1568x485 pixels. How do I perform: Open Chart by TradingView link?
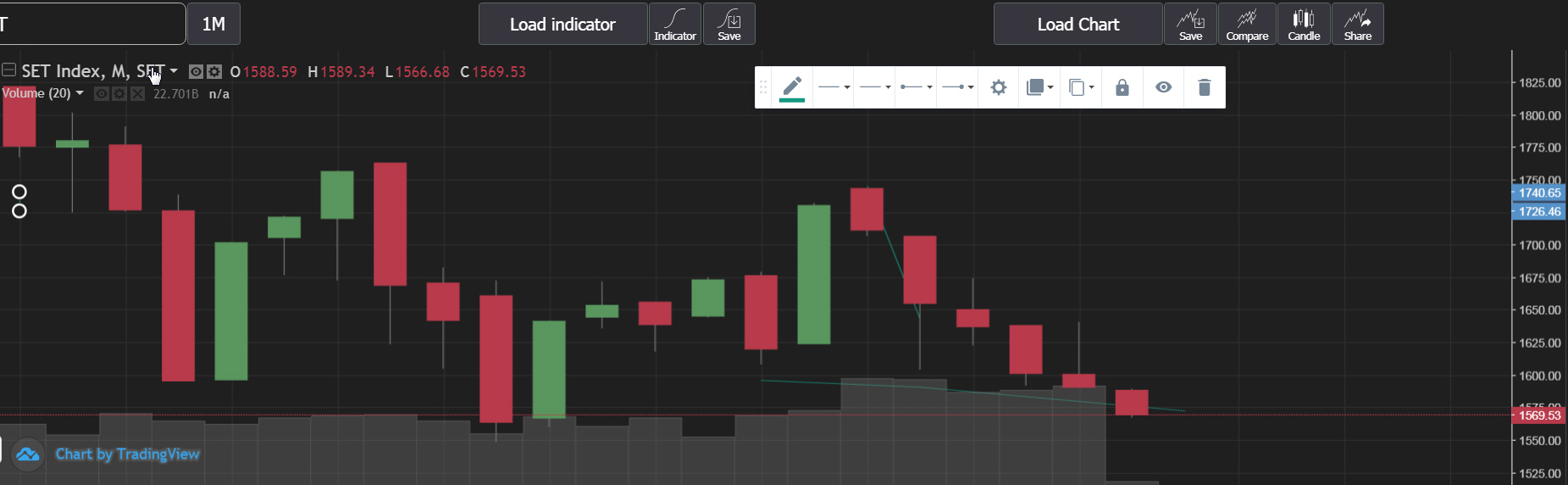pos(127,454)
